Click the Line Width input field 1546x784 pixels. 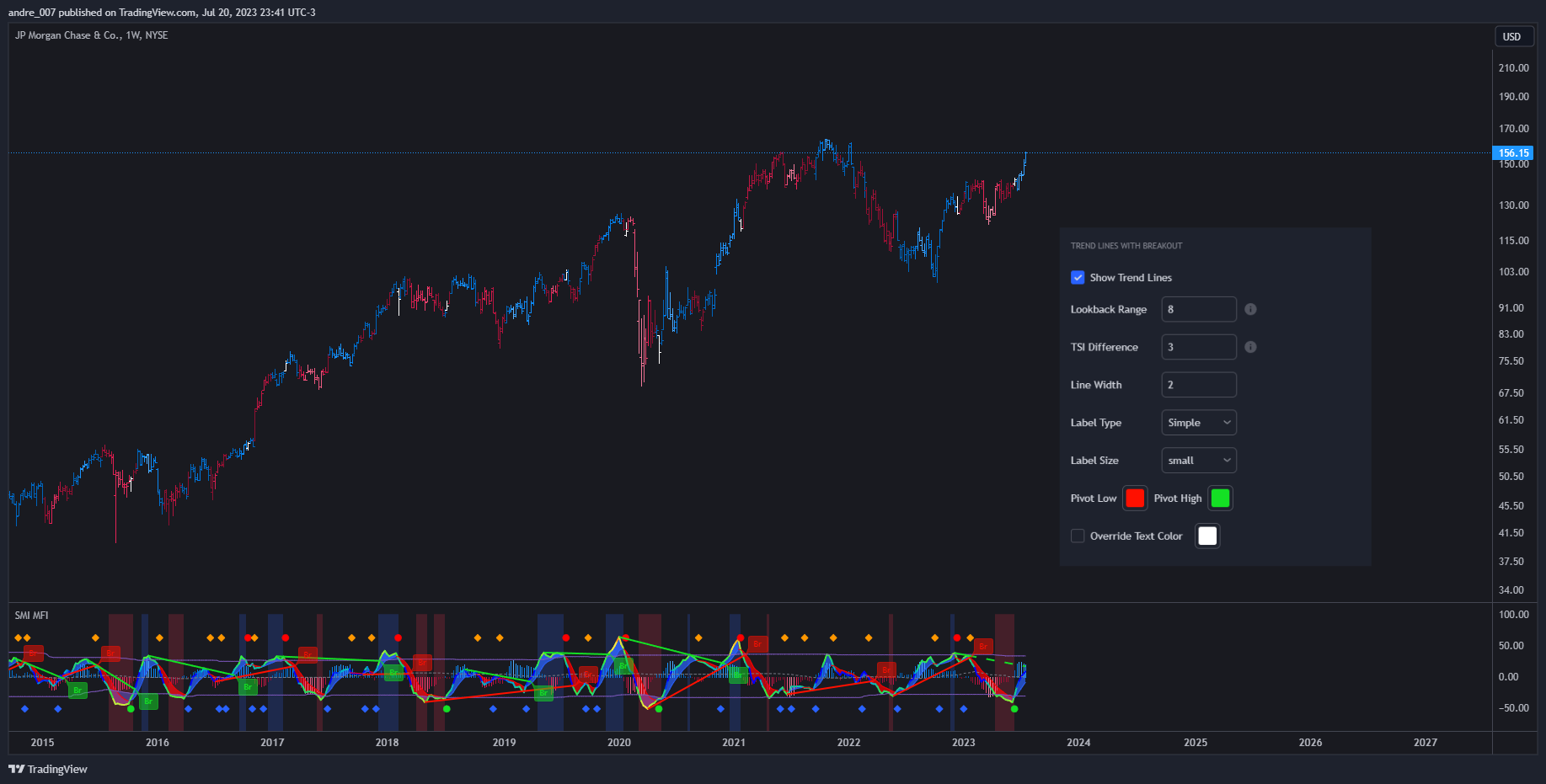pyautogui.click(x=1199, y=385)
